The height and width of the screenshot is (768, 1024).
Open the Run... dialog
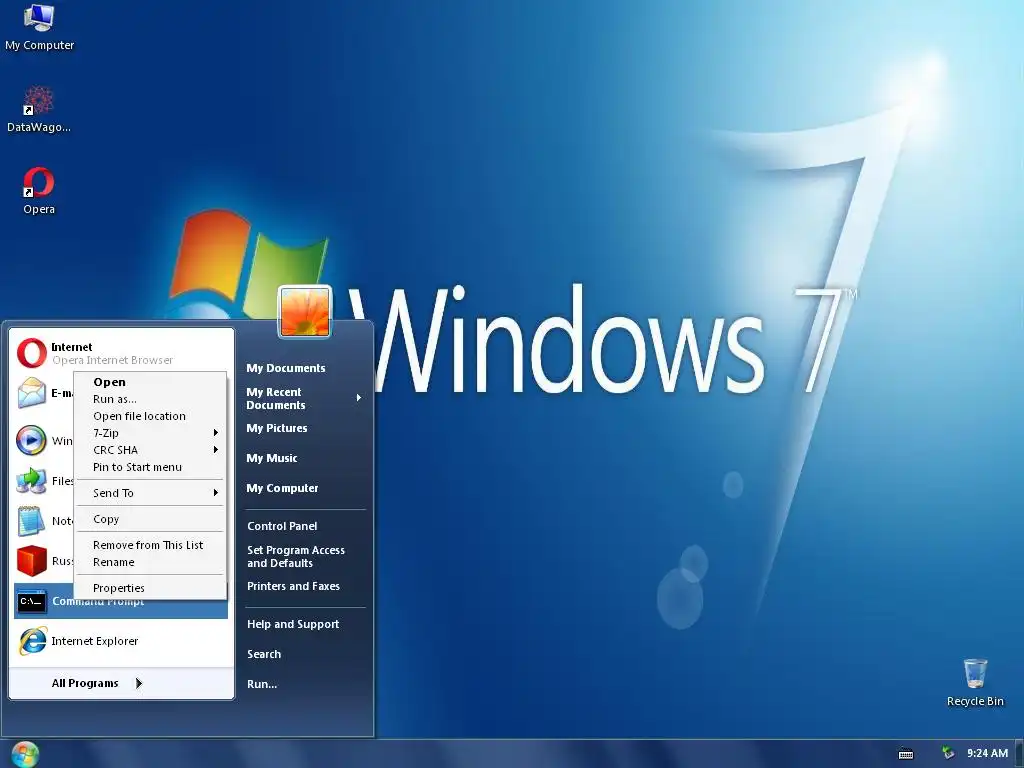[262, 684]
